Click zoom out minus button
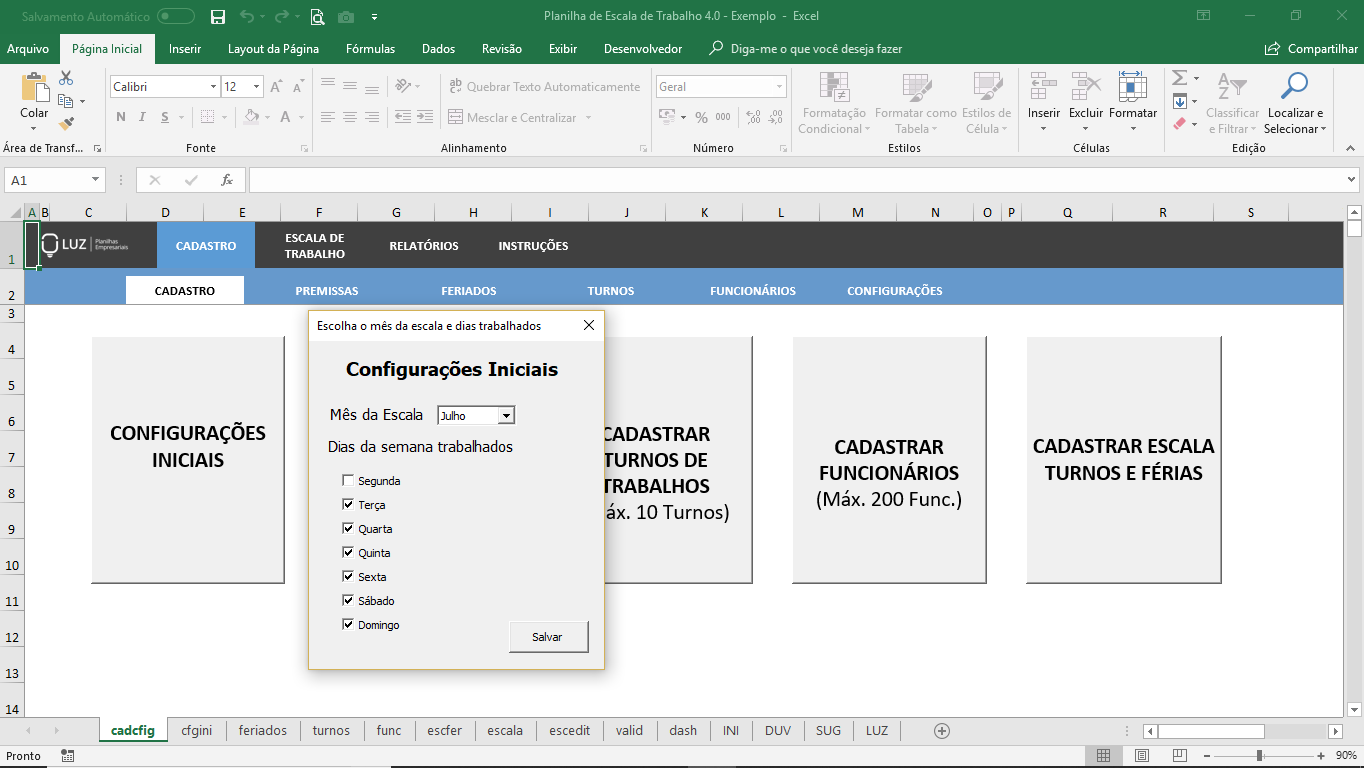Viewport: 1364px width, 768px height. pos(1206,756)
